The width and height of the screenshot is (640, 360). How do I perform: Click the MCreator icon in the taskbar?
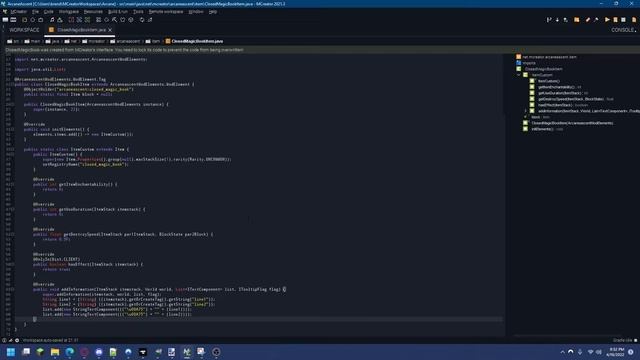pos(187,352)
